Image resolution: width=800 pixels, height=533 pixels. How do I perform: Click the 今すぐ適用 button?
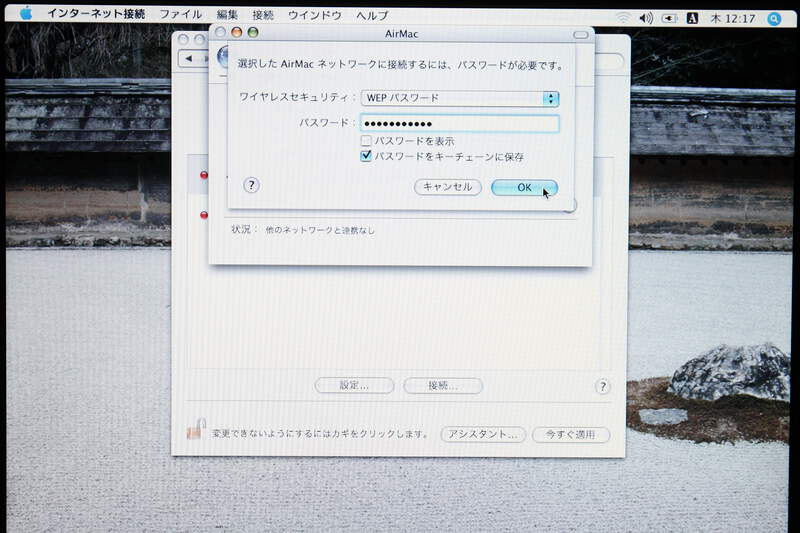point(570,435)
